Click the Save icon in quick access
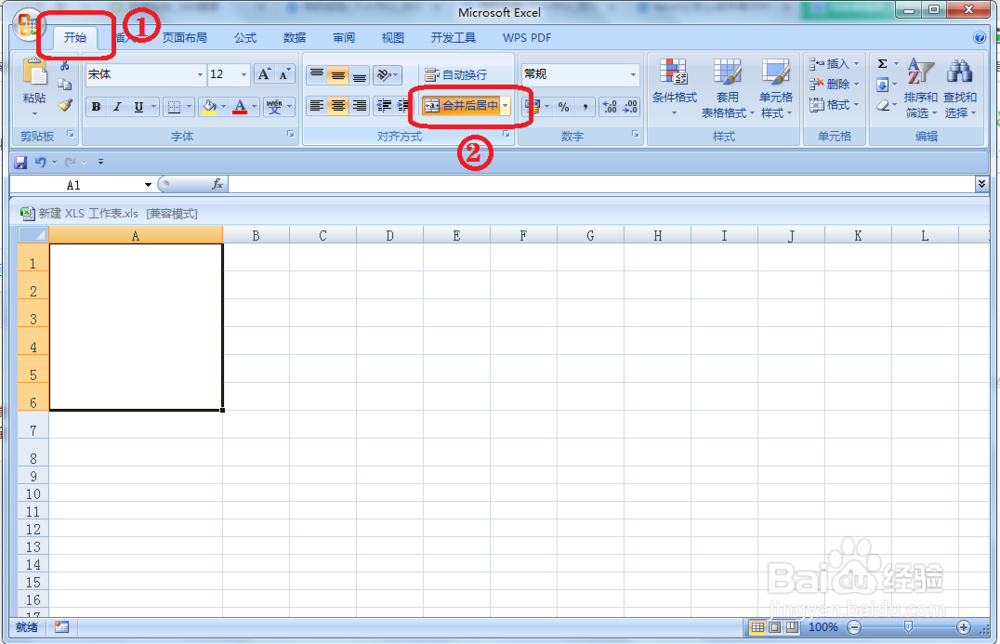 (x=20, y=162)
